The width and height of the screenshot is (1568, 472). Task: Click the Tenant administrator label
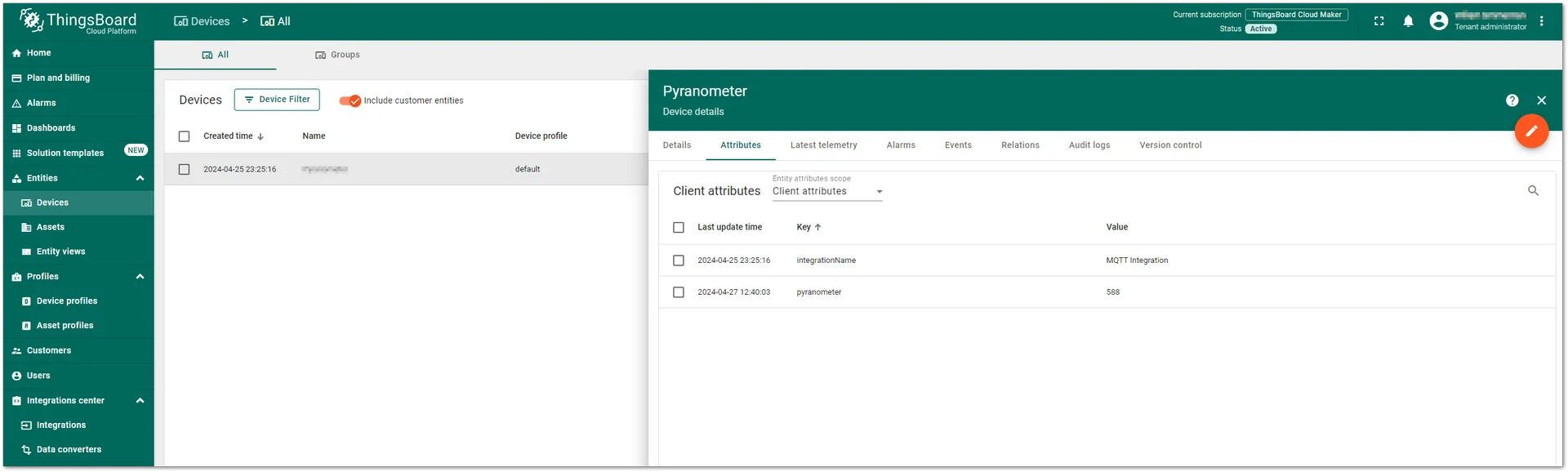[1490, 27]
